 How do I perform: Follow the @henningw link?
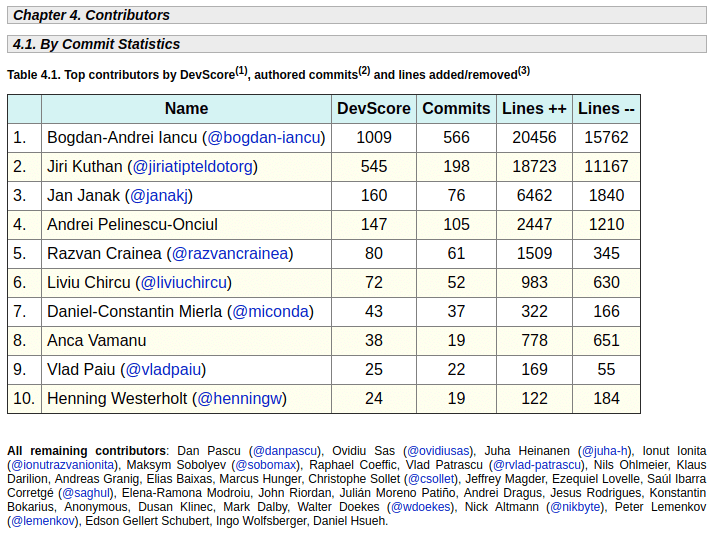(x=239, y=399)
